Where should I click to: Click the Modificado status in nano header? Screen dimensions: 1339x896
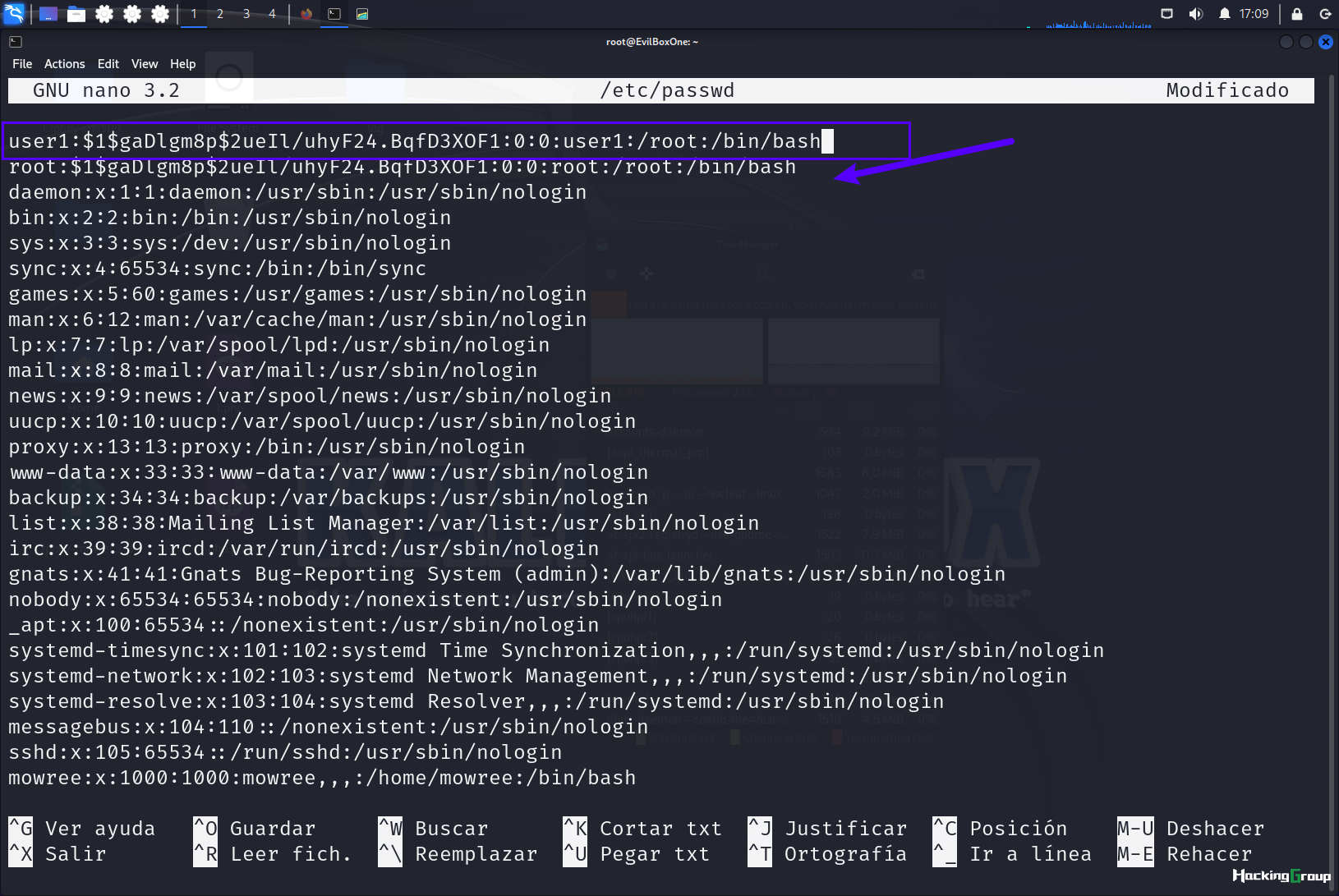tap(1227, 90)
